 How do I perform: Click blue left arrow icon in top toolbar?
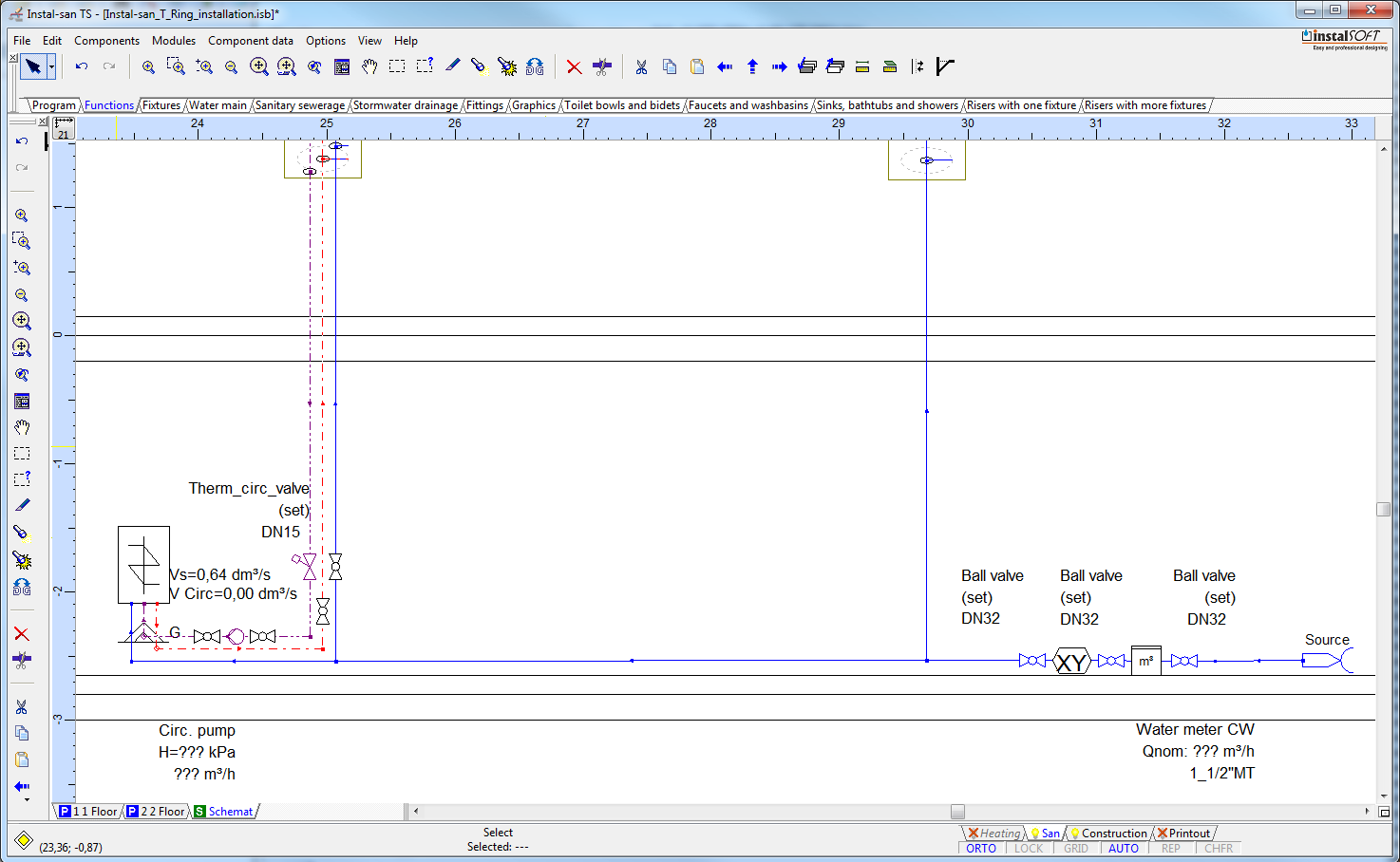(724, 66)
